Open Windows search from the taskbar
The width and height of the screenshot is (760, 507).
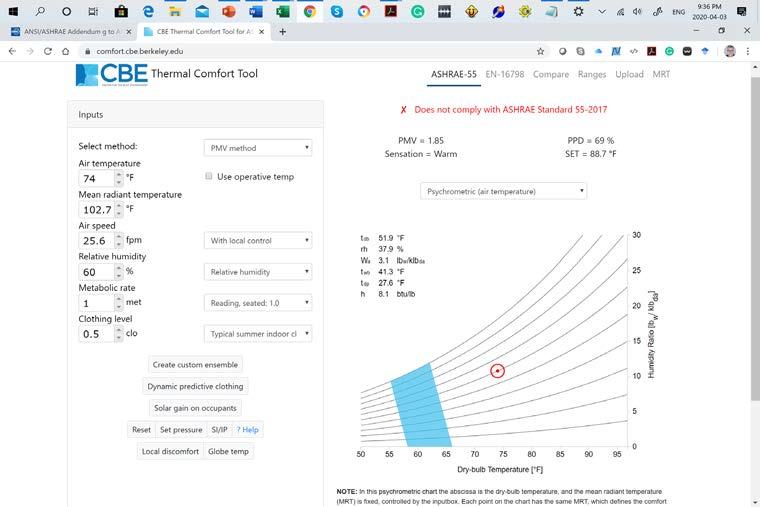point(40,11)
